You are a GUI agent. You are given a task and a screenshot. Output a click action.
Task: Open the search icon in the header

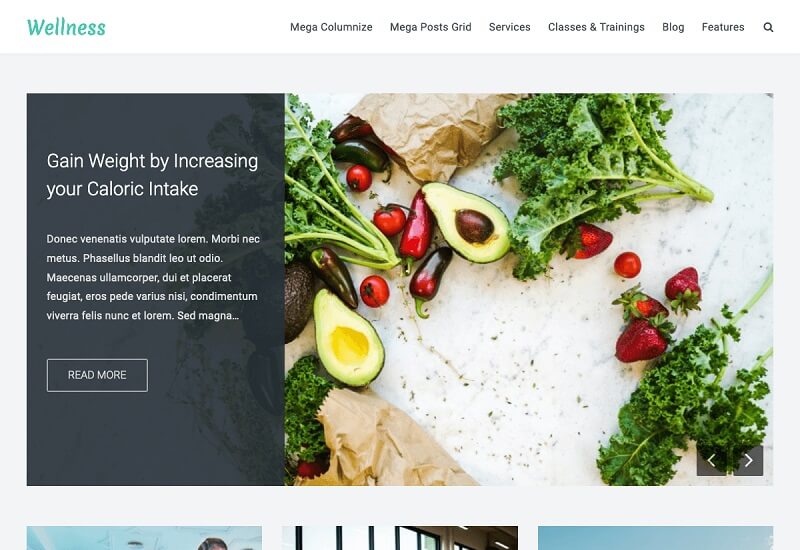(768, 27)
